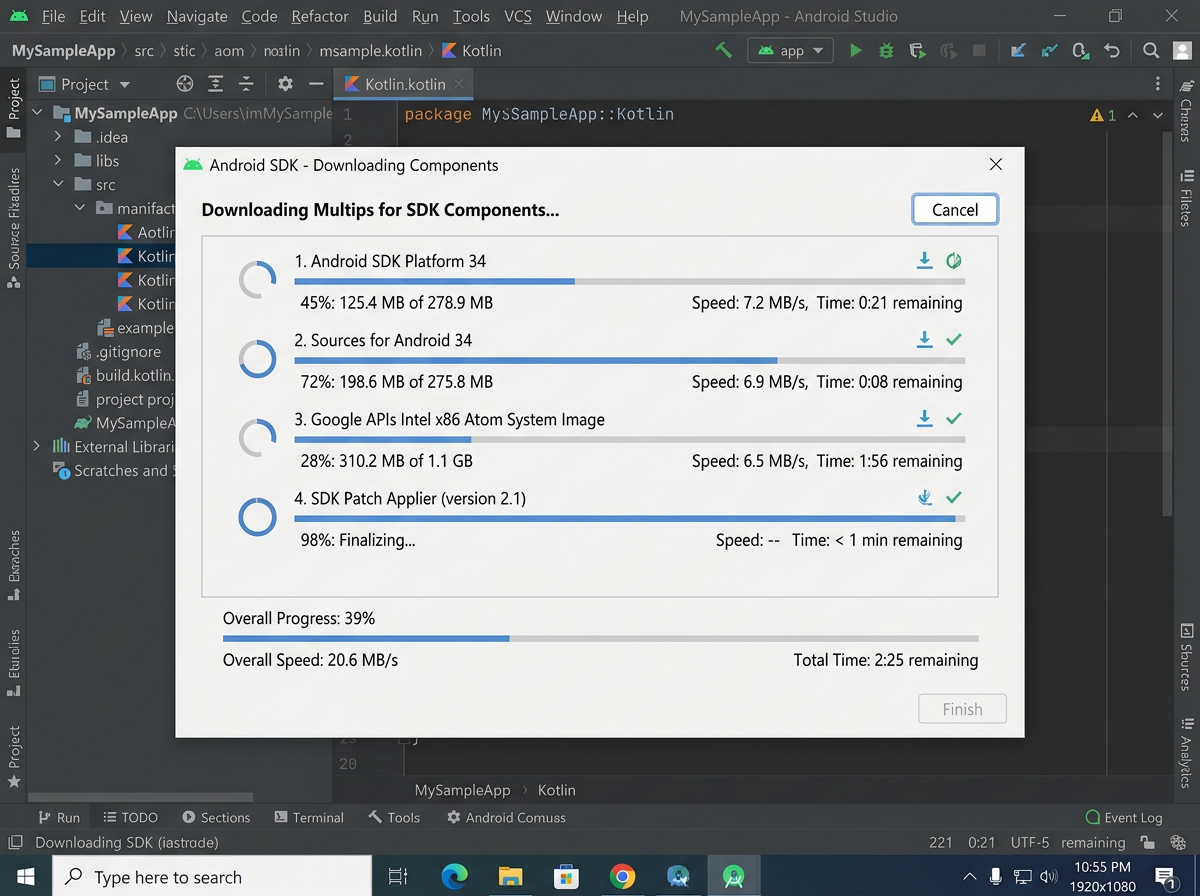1200x896 pixels.
Task: Open the Refactor menu
Action: point(320,16)
